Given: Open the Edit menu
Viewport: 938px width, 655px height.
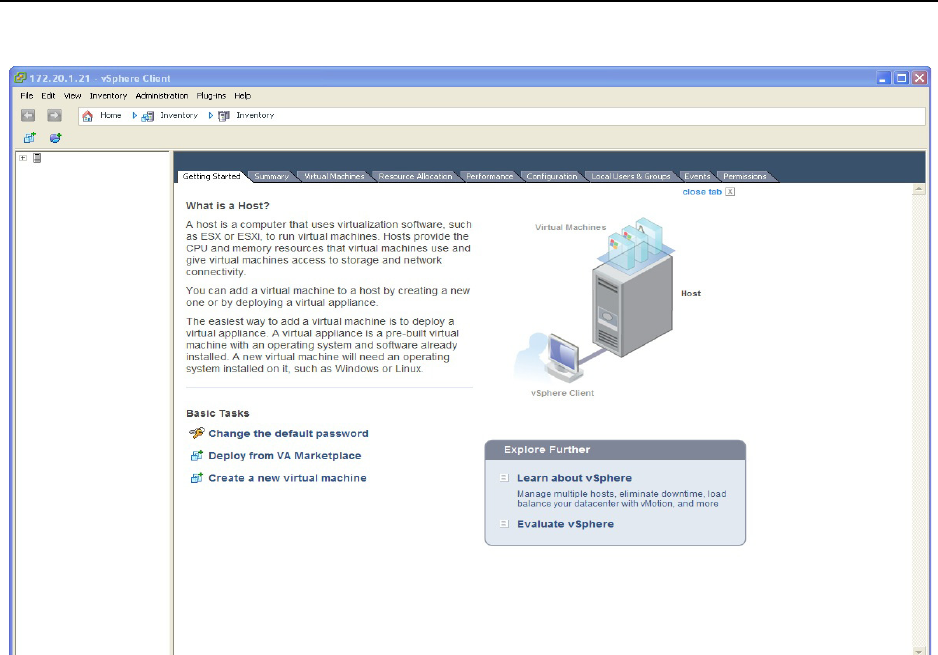Looking at the screenshot, I should 48,96.
